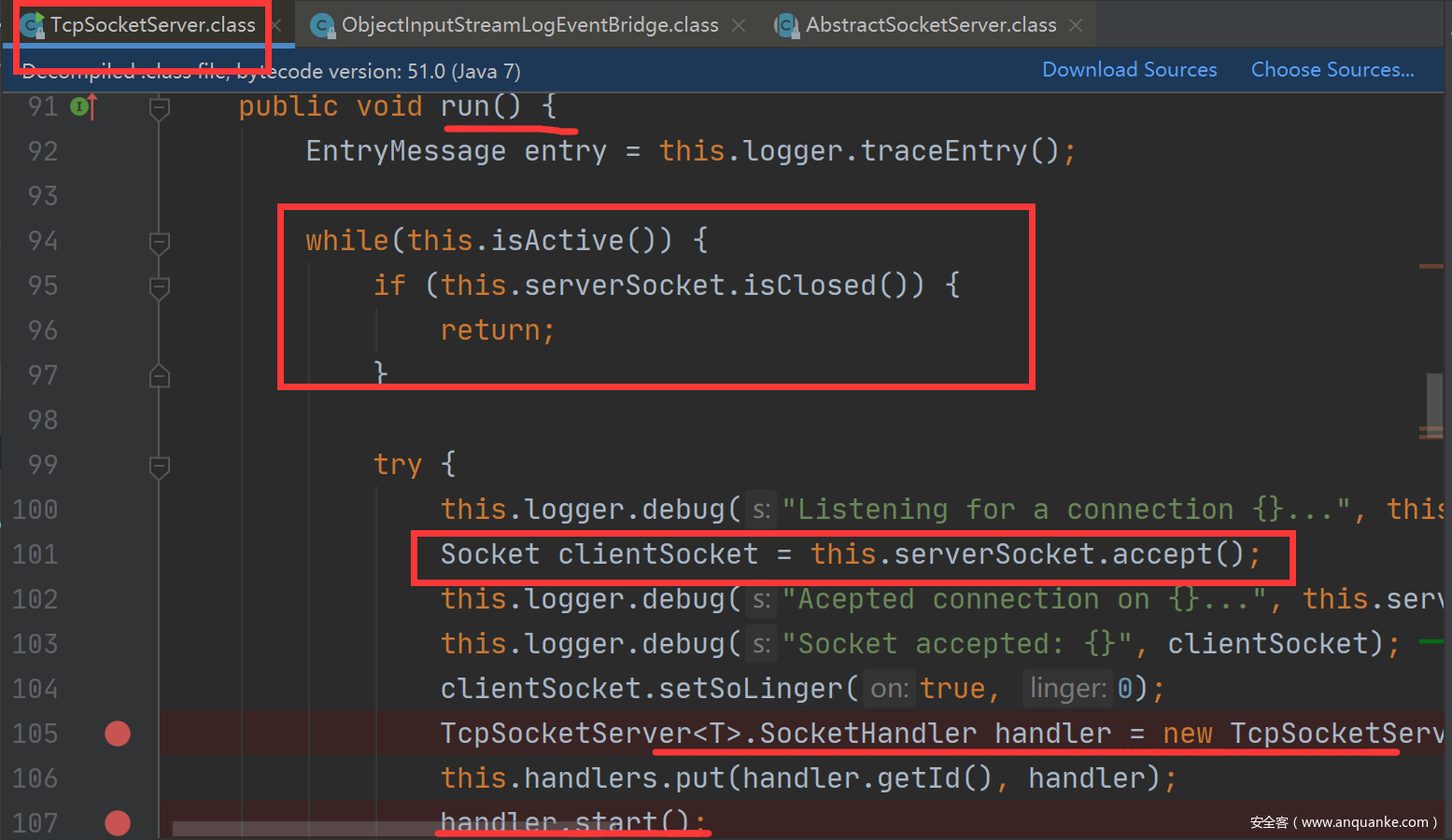Collapse the if block at line 95
Image resolution: width=1452 pixels, height=840 pixels.
[x=160, y=287]
